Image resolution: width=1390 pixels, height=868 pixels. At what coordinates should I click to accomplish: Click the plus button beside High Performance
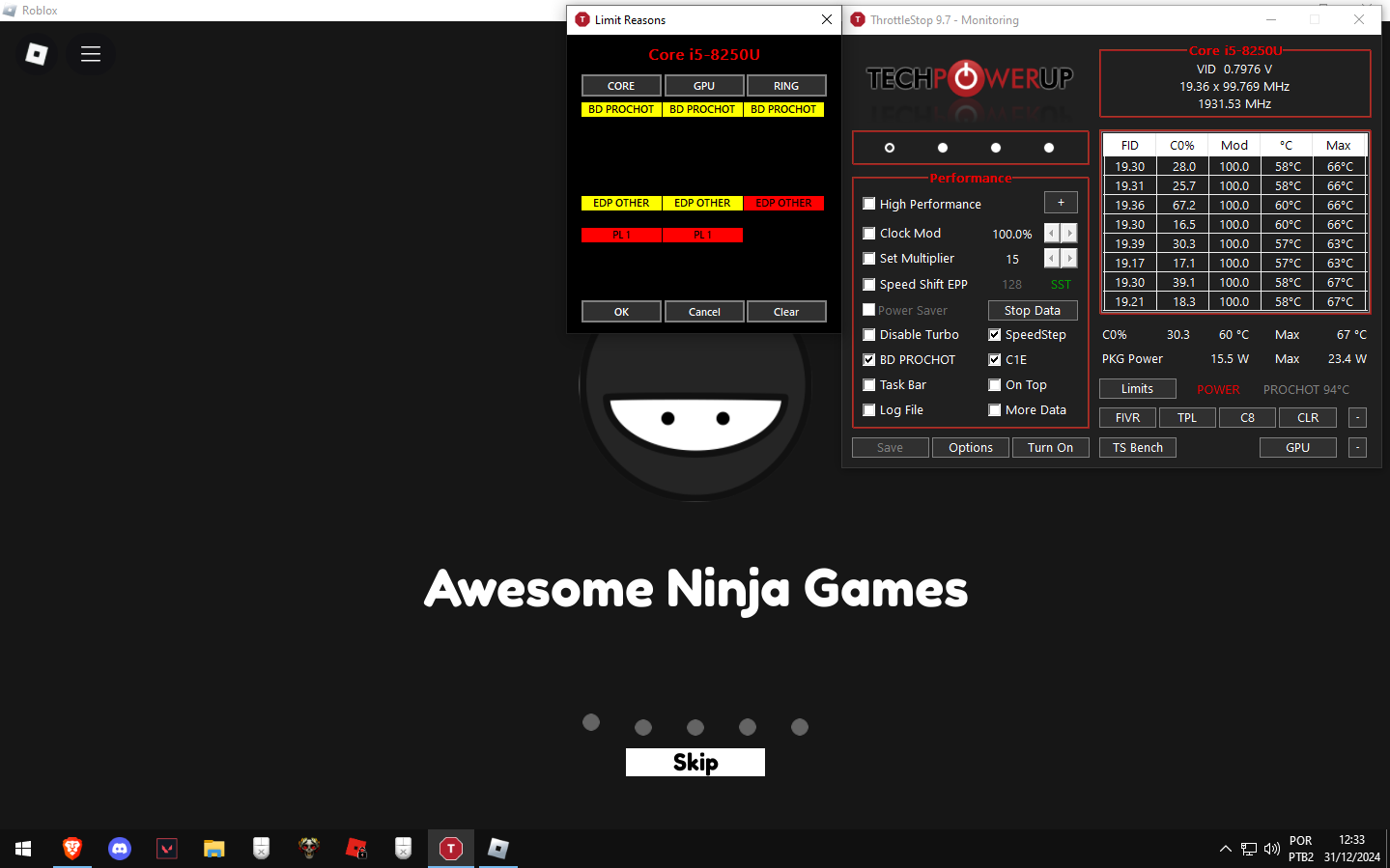click(x=1061, y=203)
